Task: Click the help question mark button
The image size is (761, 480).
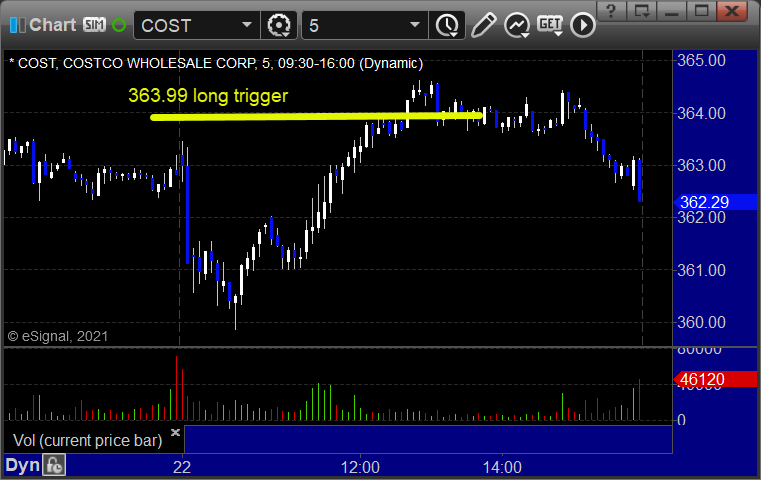Action: click(x=611, y=11)
